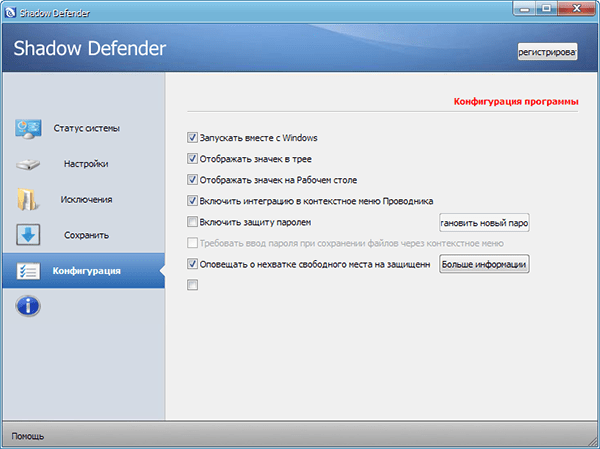Uncheck Запускать вместе с Windows
Image resolution: width=600 pixels, height=449 pixels.
[192, 137]
